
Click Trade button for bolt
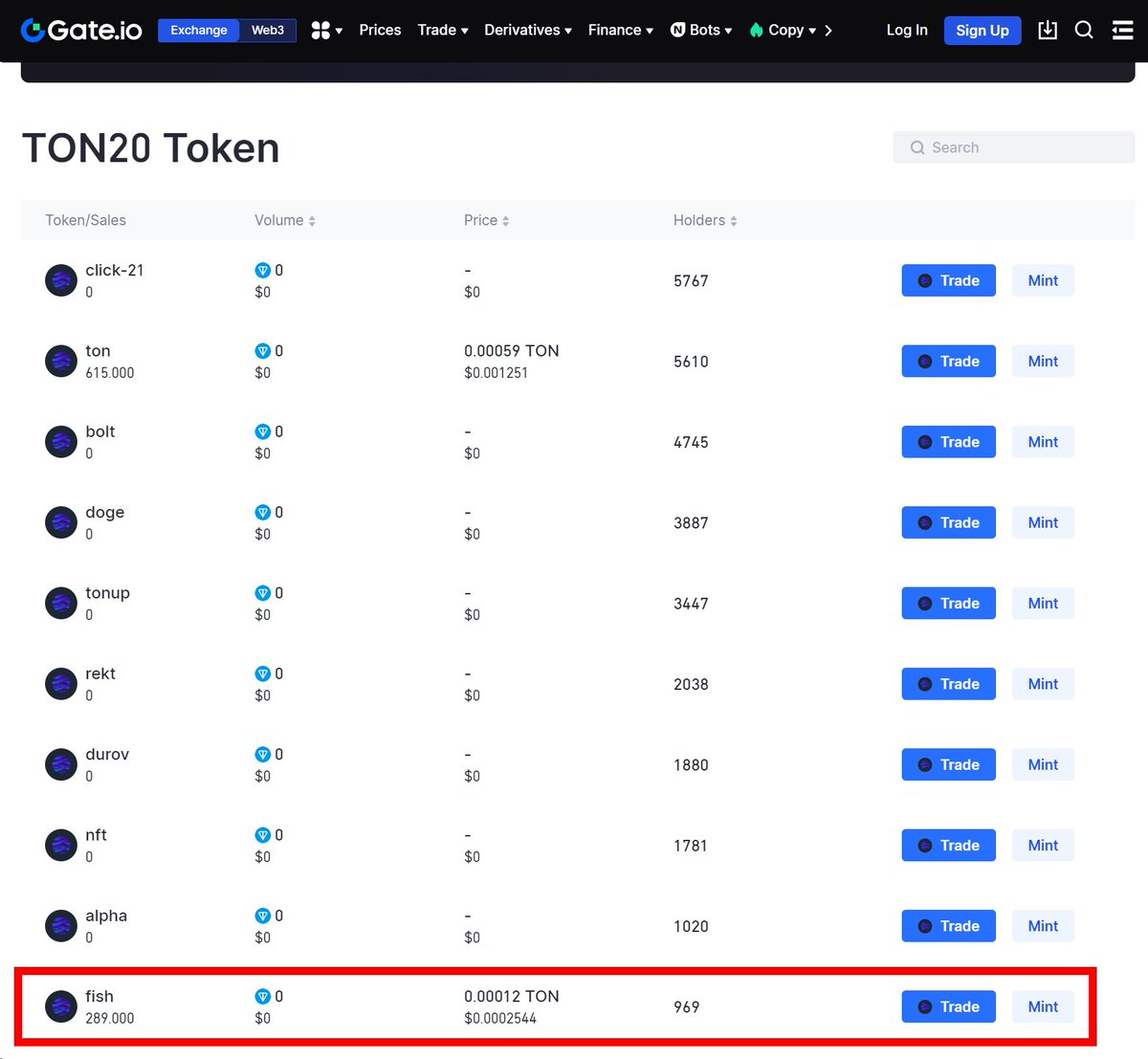coord(949,442)
